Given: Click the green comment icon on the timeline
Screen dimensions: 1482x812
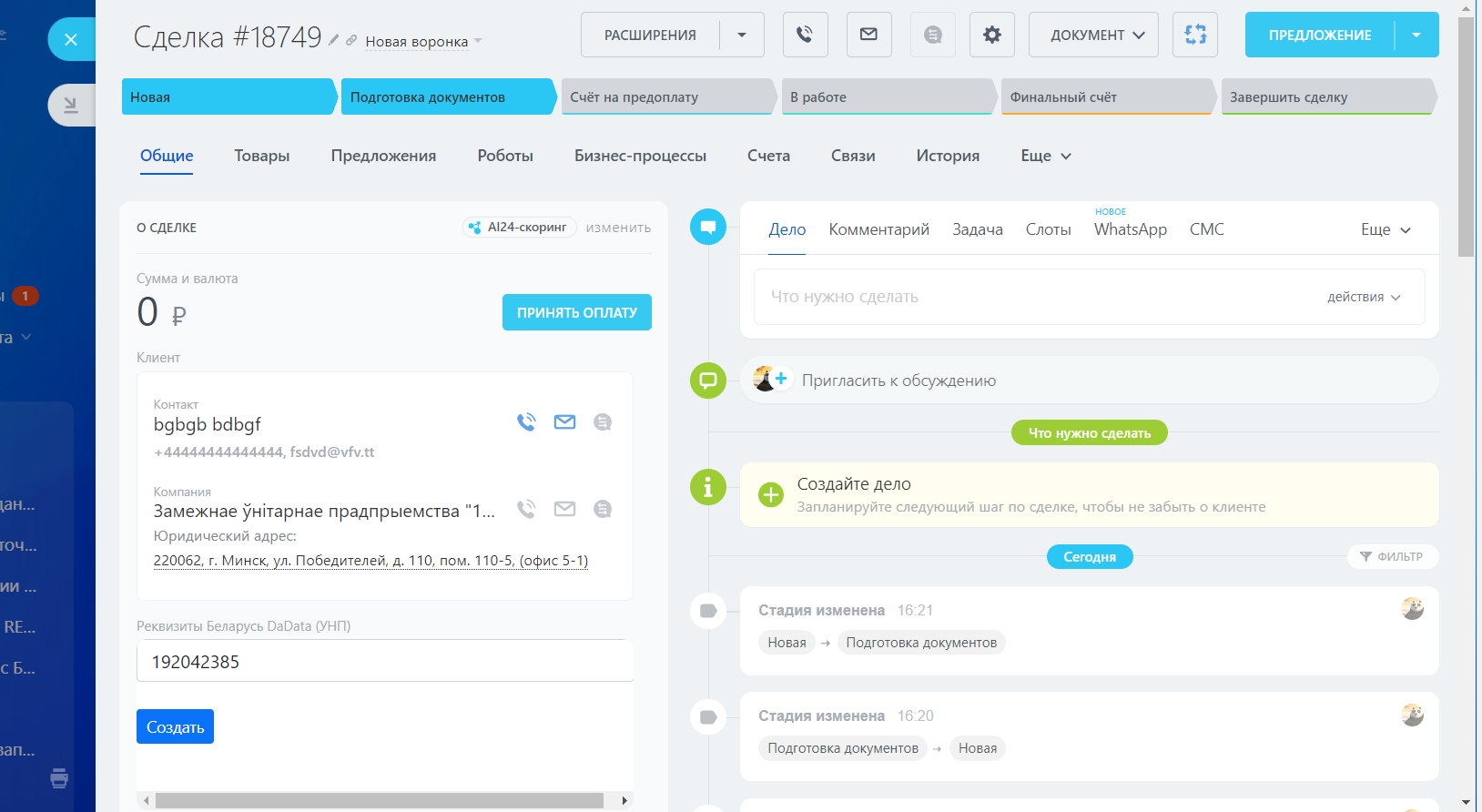Looking at the screenshot, I should click(x=708, y=381).
